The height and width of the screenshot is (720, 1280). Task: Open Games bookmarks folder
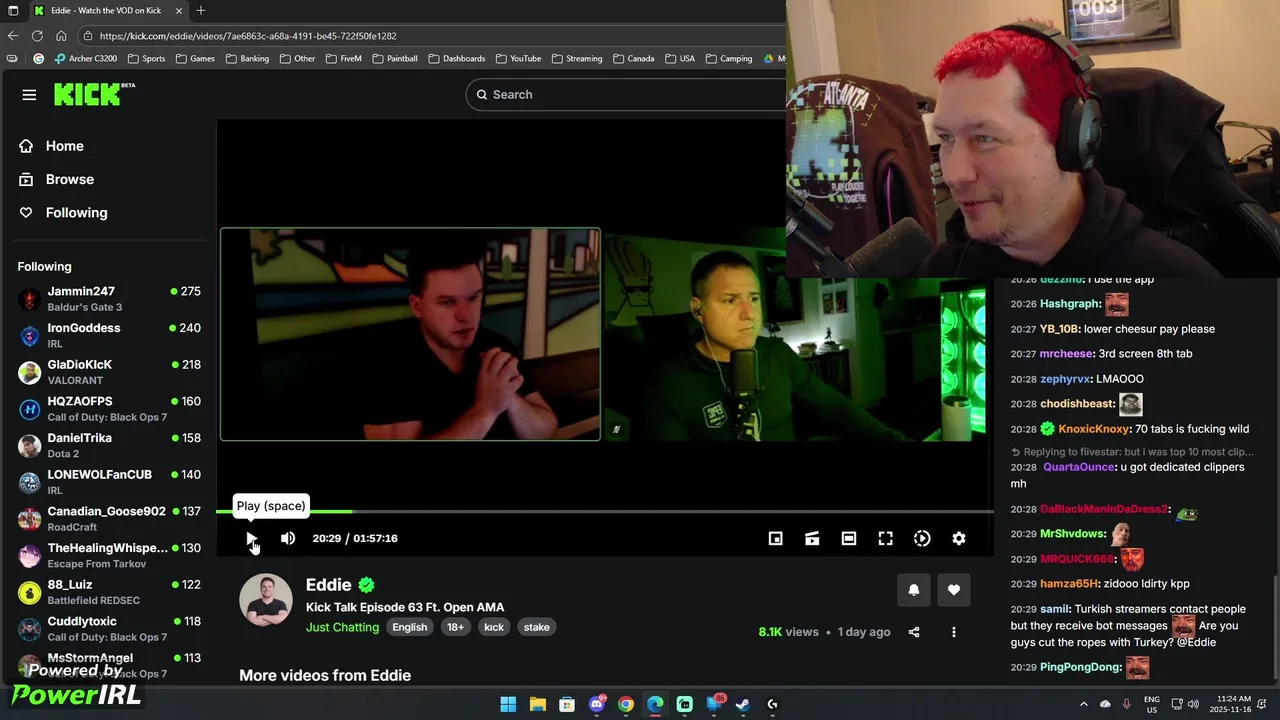click(195, 59)
